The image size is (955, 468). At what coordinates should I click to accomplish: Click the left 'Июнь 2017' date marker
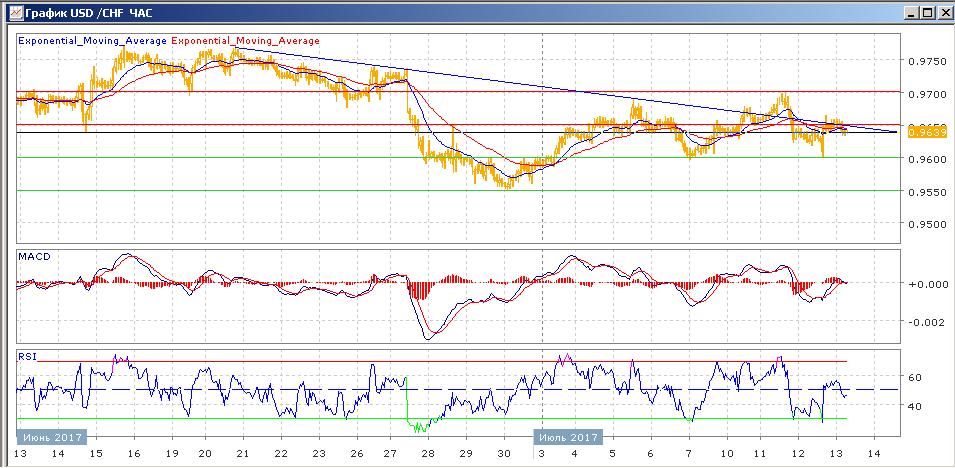click(52, 437)
